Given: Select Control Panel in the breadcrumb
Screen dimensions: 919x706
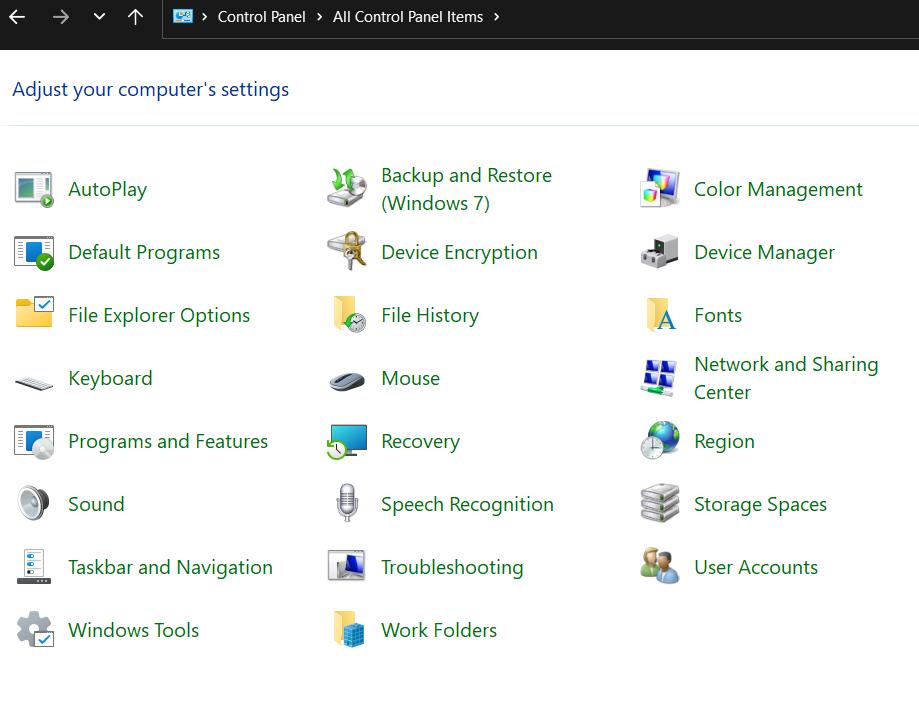Looking at the screenshot, I should 261,17.
